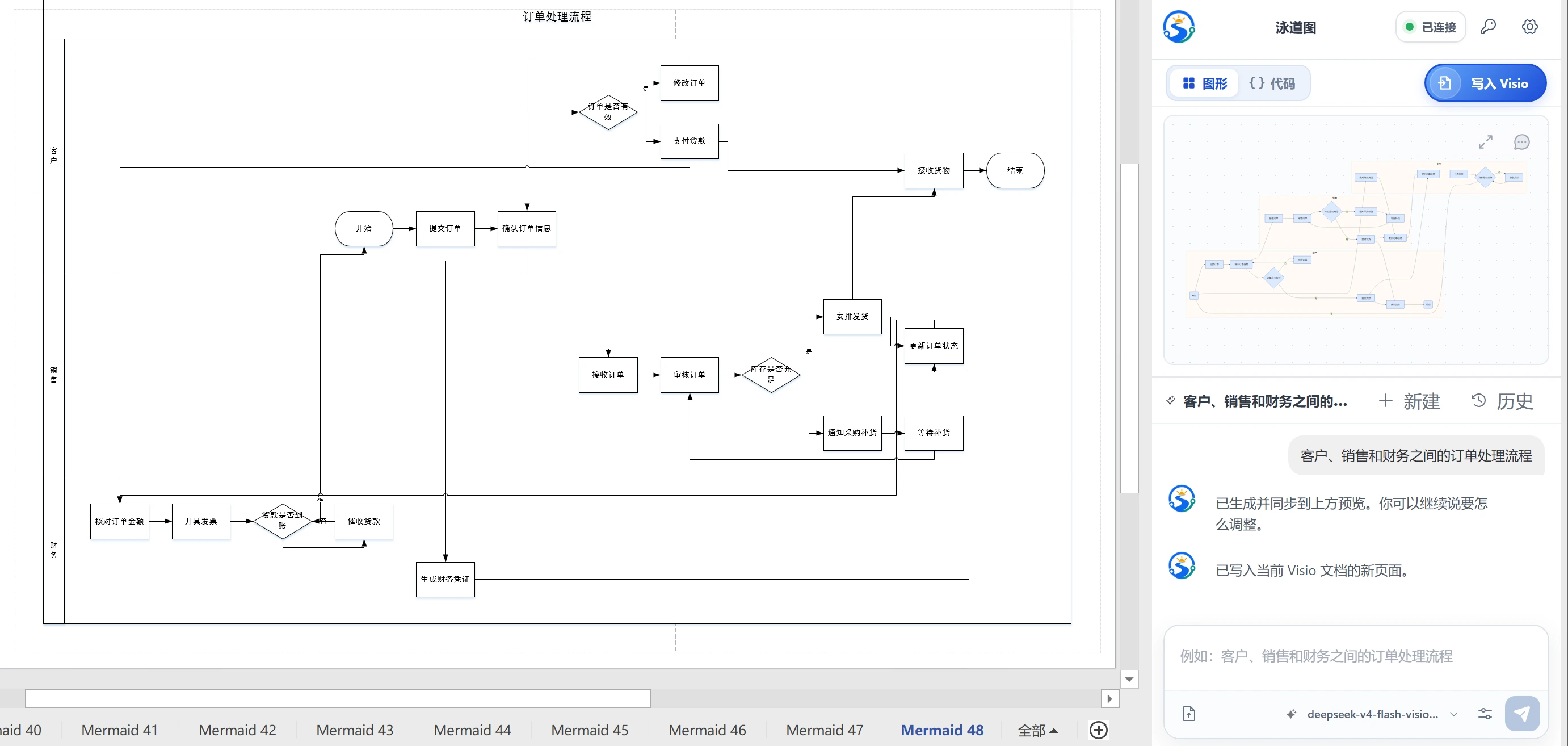The height and width of the screenshot is (746, 1568).
Task: Click the Write to Visio document icon
Action: [1444, 83]
